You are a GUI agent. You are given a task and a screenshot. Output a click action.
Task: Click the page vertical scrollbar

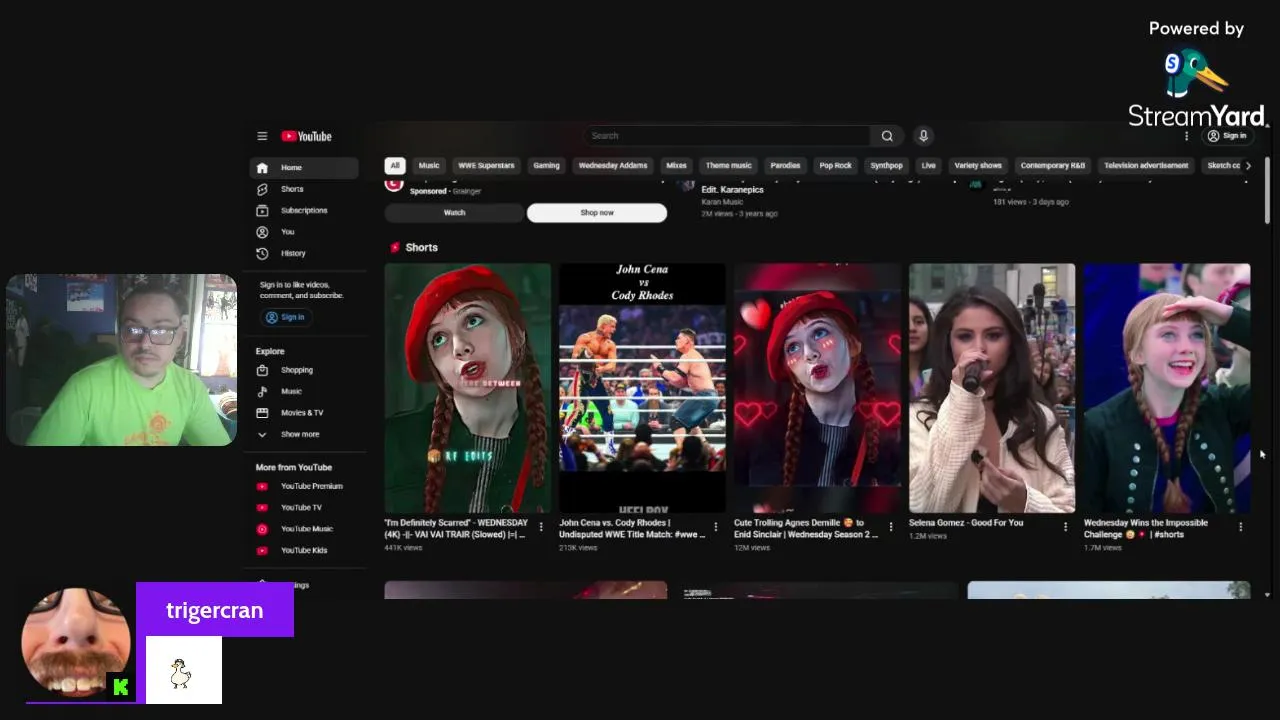point(1267,190)
